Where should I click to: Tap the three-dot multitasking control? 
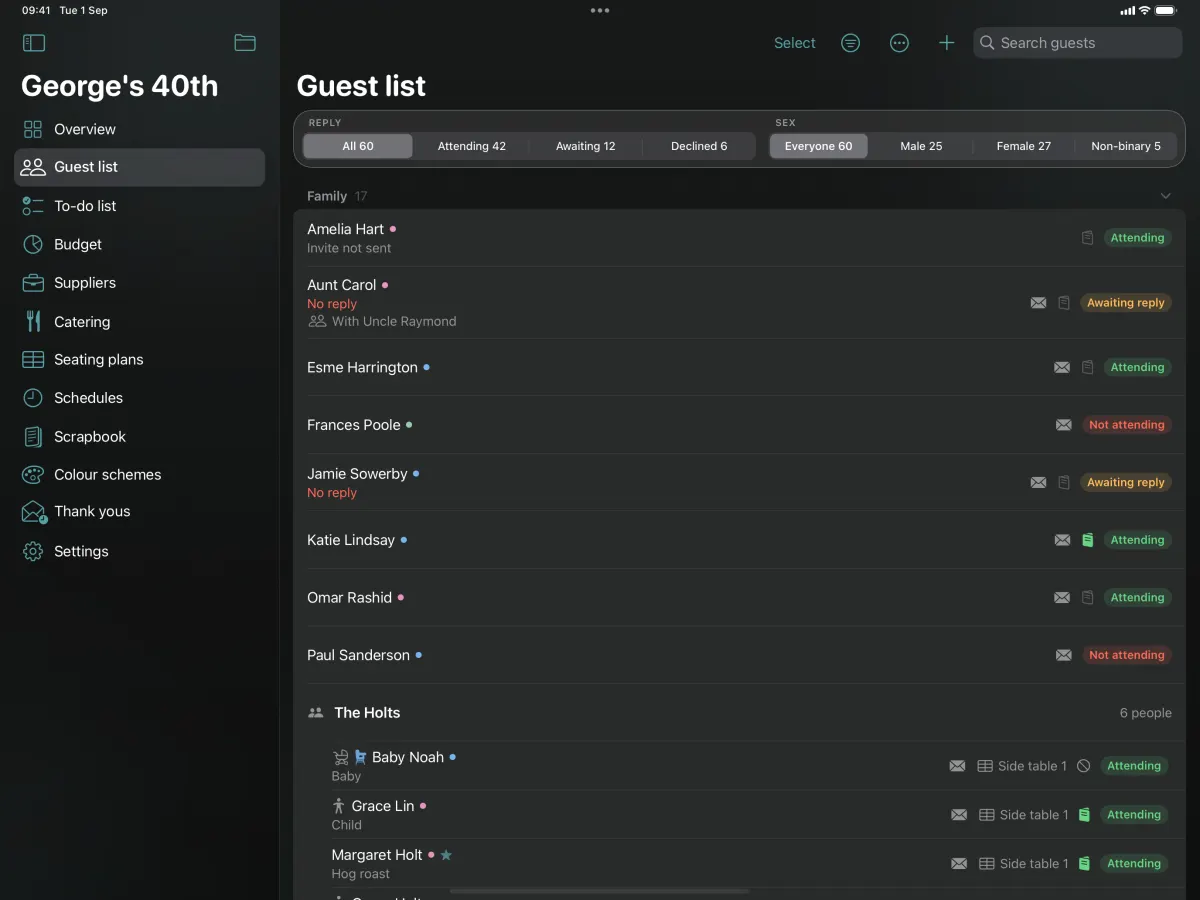click(600, 10)
